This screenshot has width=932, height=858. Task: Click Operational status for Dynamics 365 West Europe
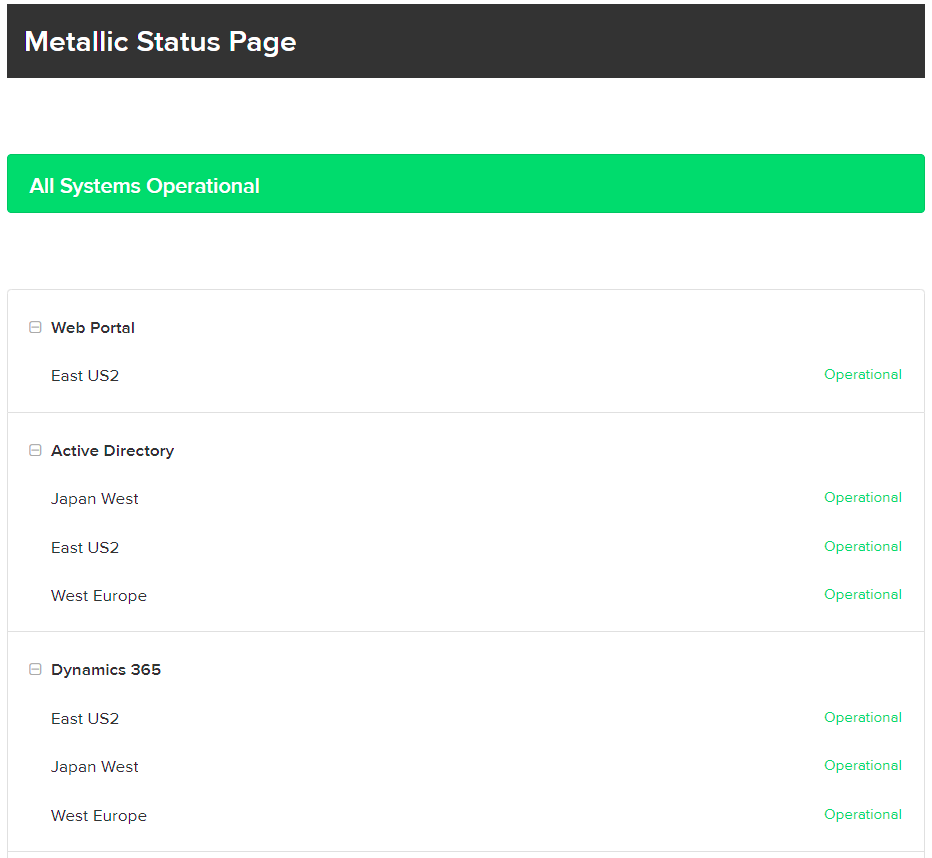coord(862,815)
